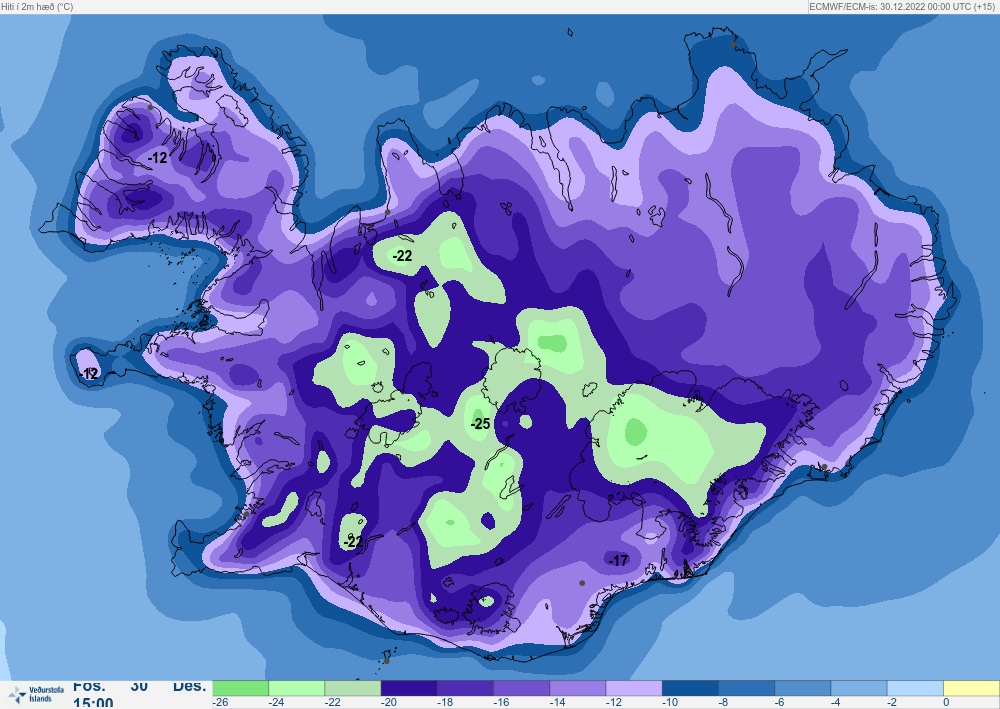This screenshot has width=1000, height=709.
Task: Click the -22 label in the southwestern green patch
Action: point(353,542)
